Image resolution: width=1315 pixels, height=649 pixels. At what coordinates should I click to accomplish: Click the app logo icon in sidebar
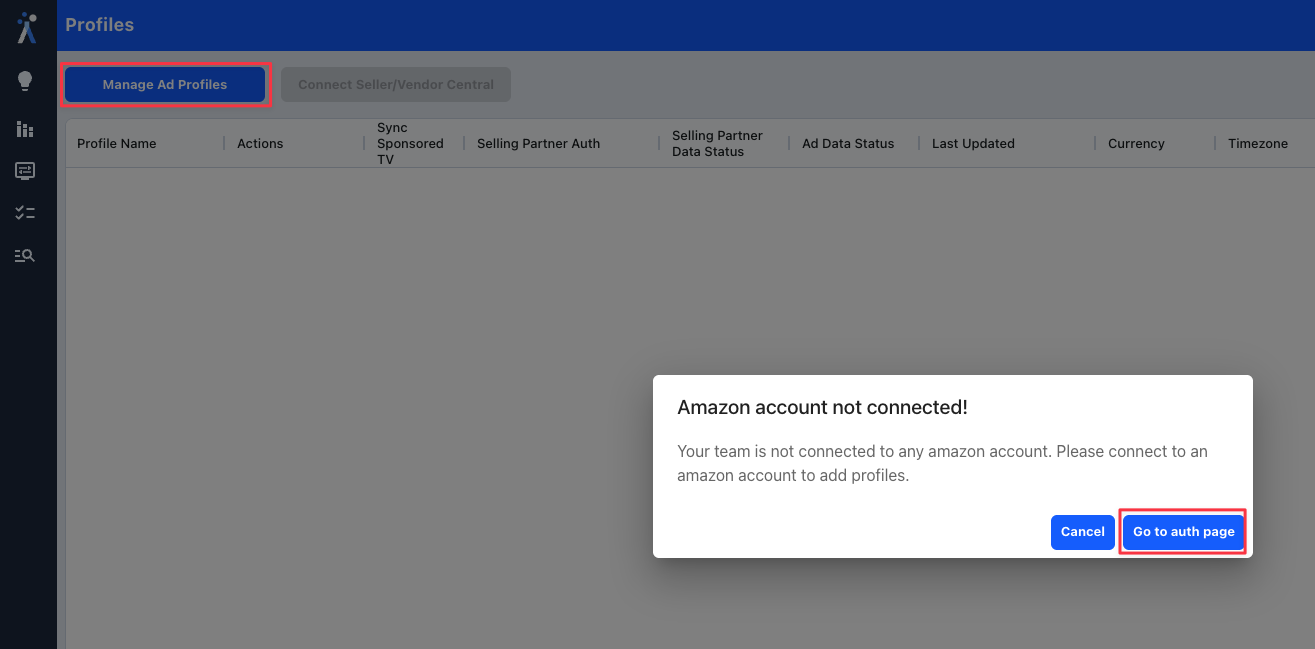pyautogui.click(x=27, y=27)
